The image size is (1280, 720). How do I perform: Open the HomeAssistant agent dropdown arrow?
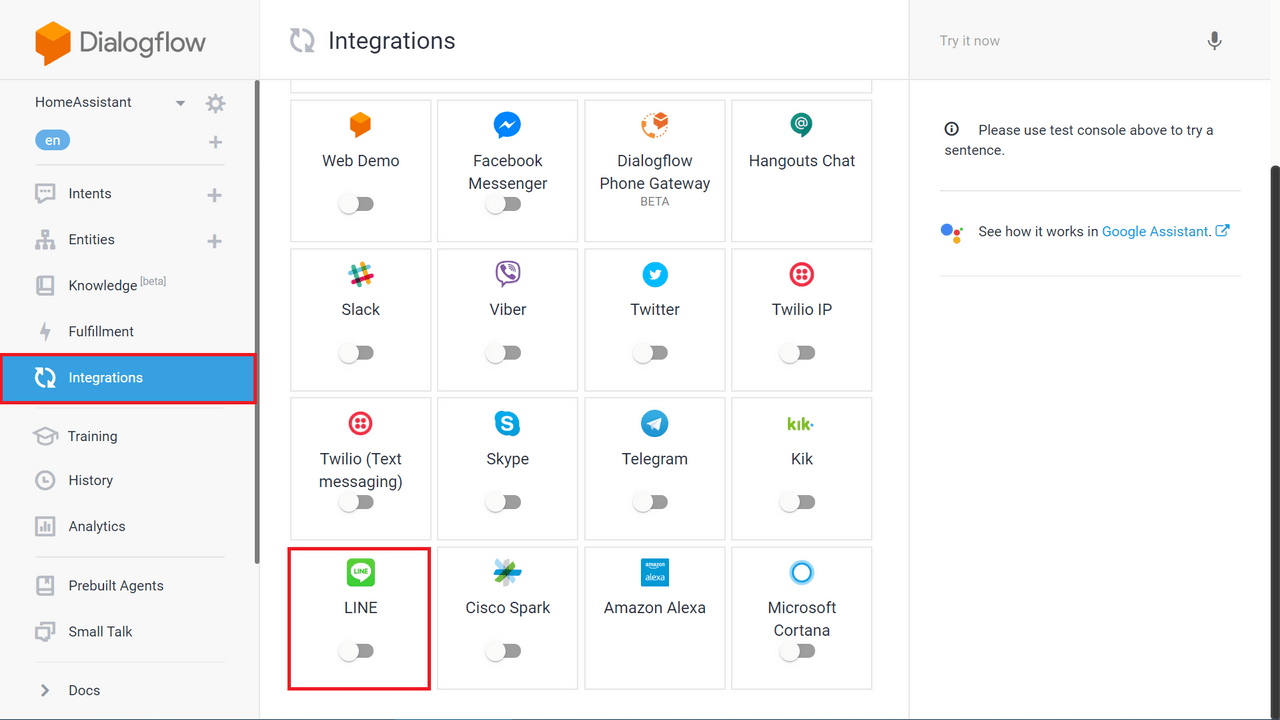click(x=180, y=103)
